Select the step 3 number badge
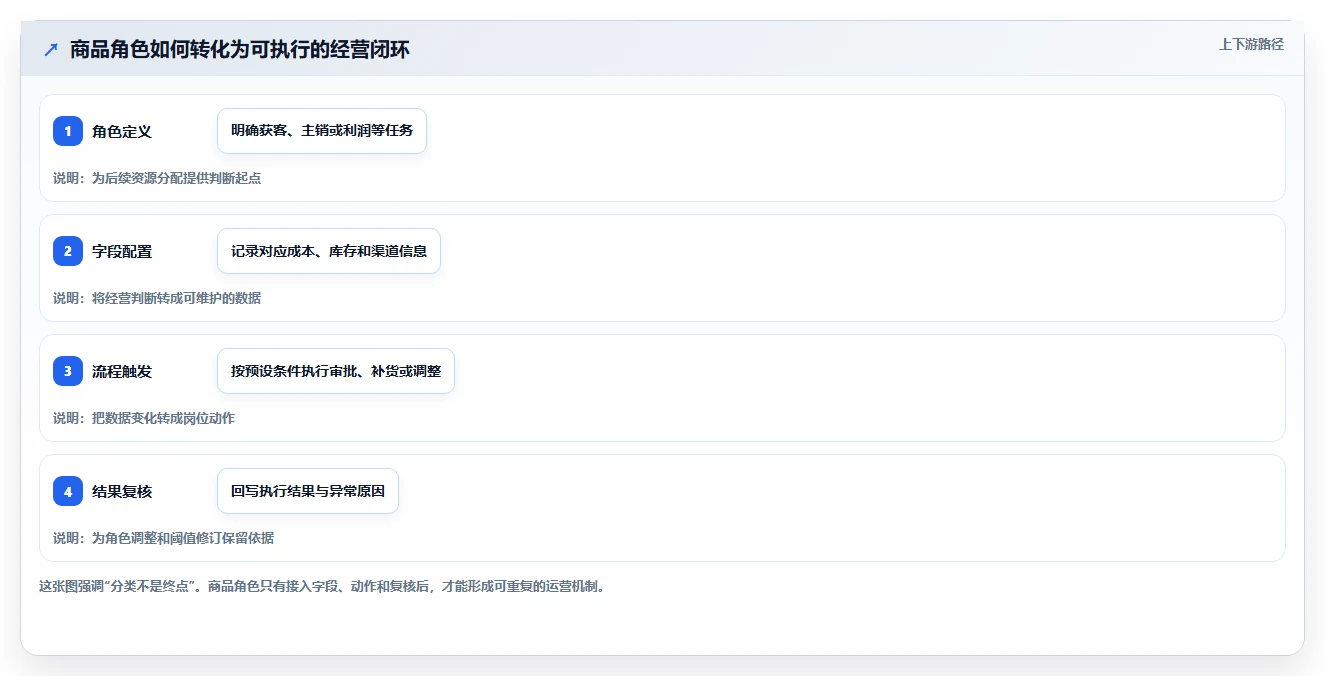 point(68,371)
